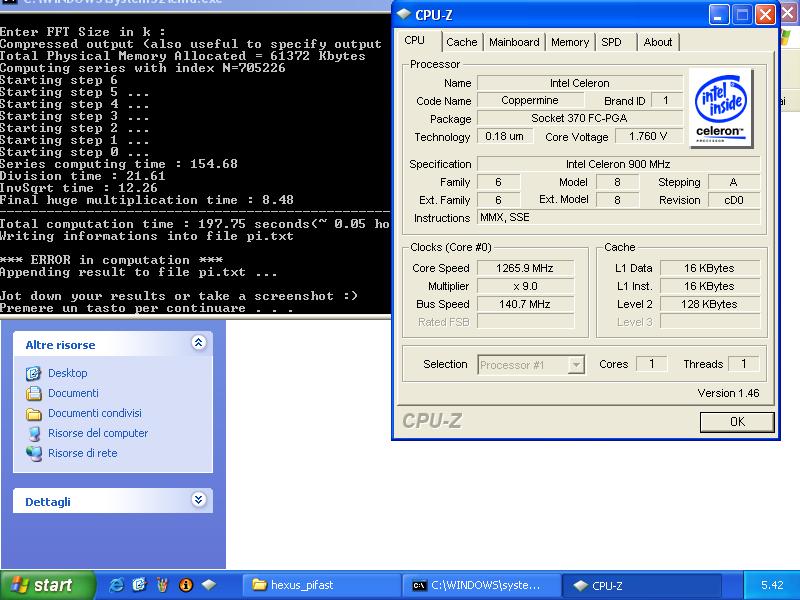Click the L1 Data value 16 KBytes
This screenshot has height=600, width=800.
710,268
